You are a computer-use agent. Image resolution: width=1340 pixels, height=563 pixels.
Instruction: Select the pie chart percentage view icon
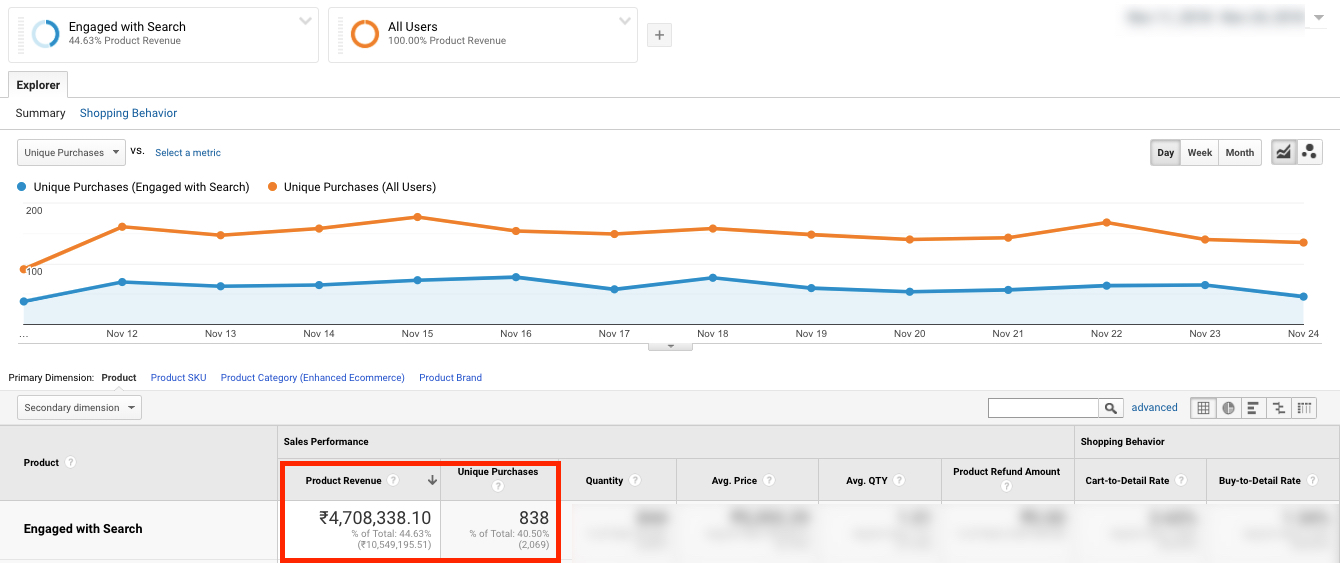pyautogui.click(x=1228, y=408)
